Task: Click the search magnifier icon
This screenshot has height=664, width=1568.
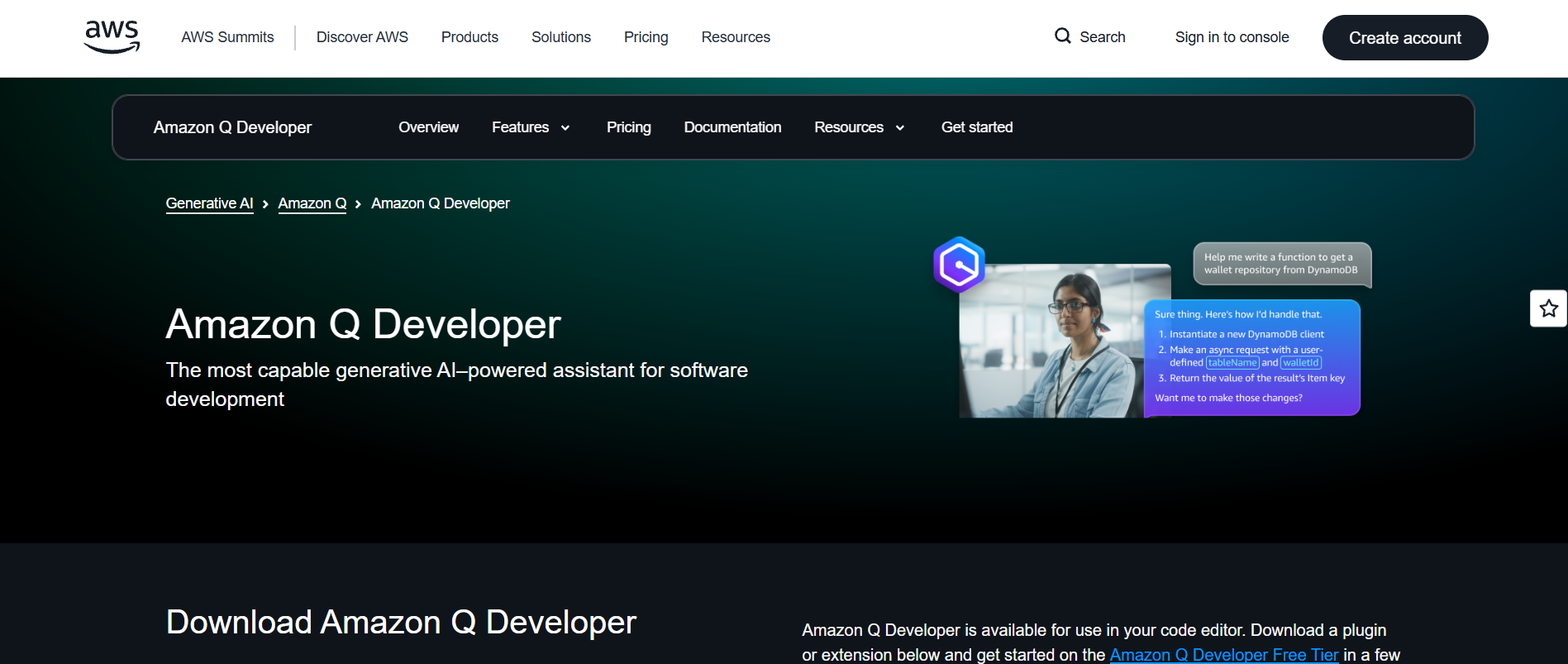Action: (x=1063, y=36)
